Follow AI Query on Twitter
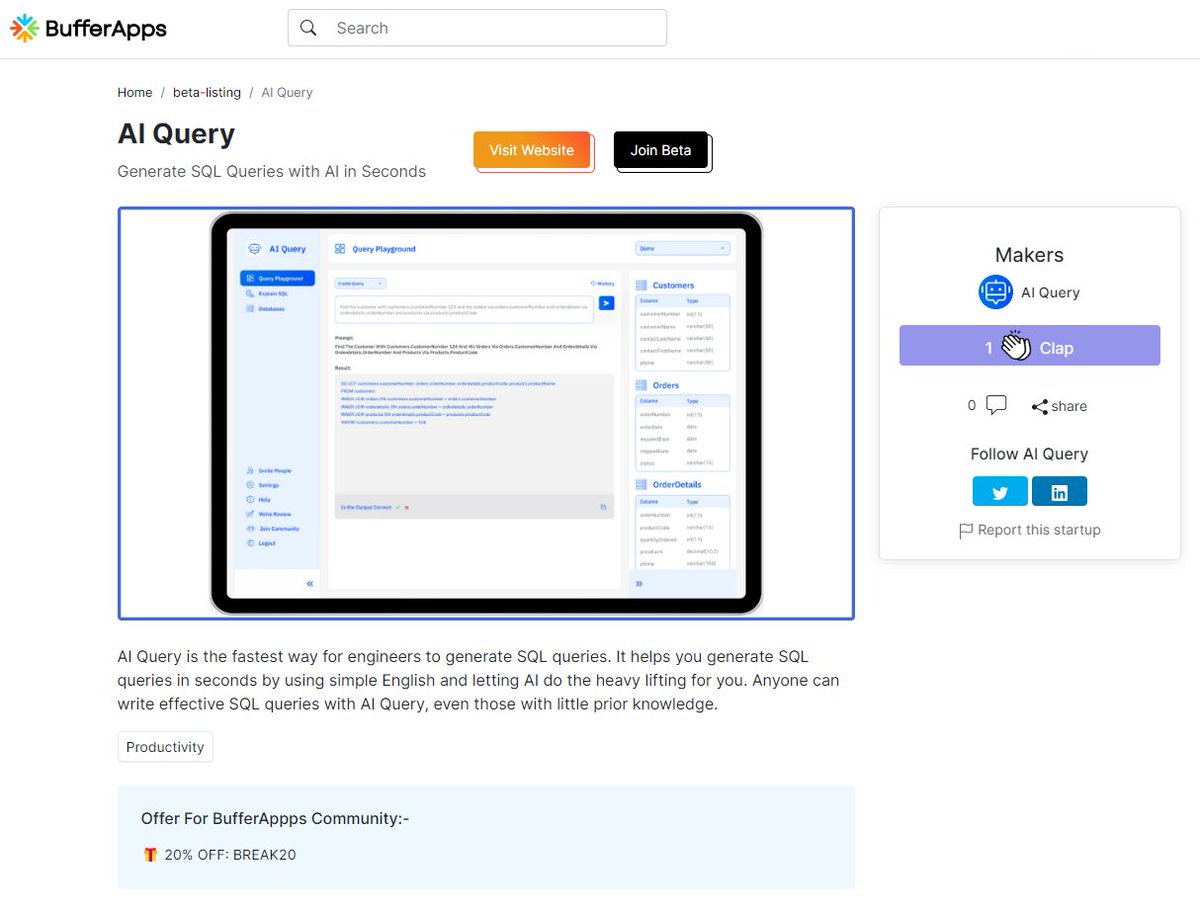The height and width of the screenshot is (912, 1200). coord(1000,491)
